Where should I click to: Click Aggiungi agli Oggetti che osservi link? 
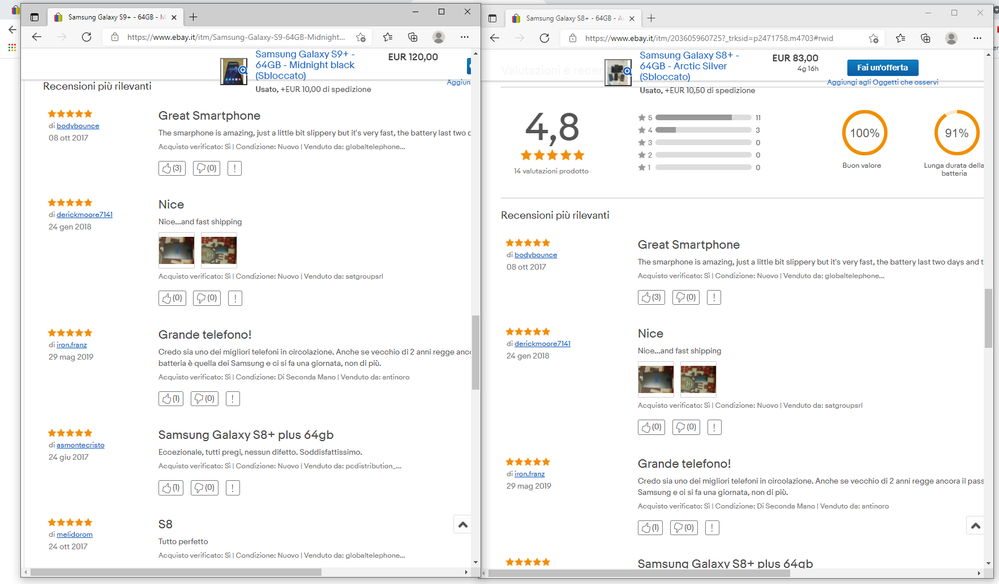[x=882, y=82]
